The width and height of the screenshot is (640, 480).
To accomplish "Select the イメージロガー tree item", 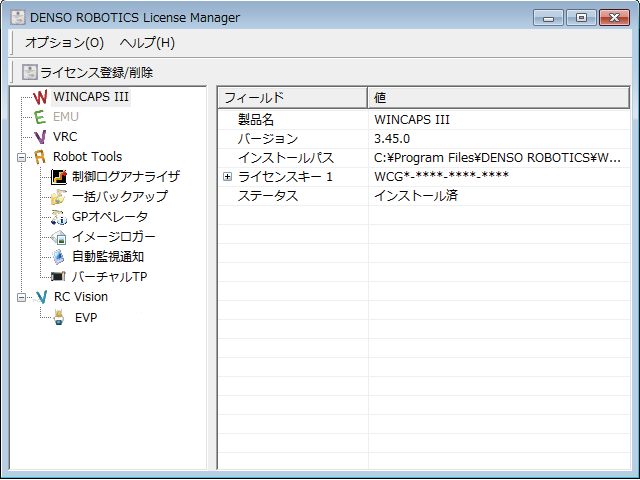I will (113, 237).
